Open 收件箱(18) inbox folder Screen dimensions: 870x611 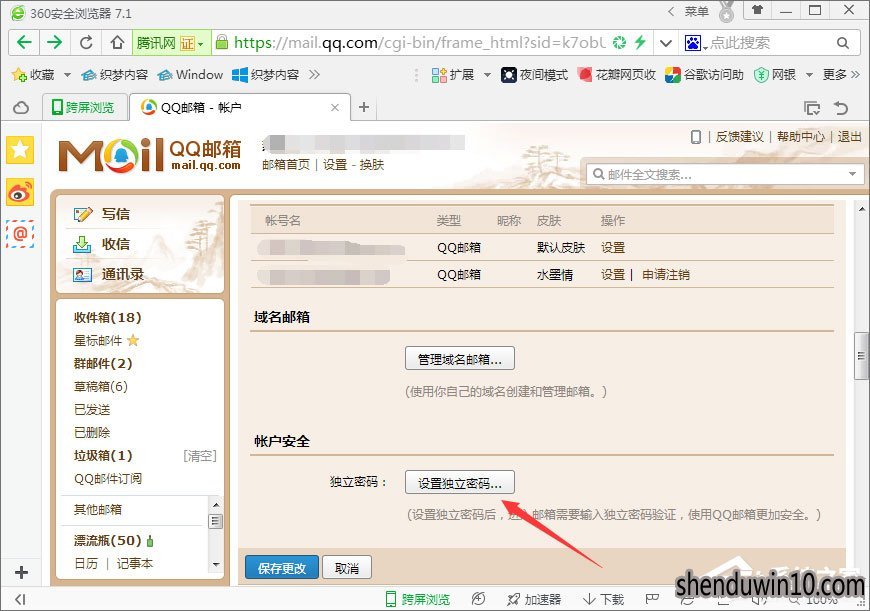click(x=108, y=317)
